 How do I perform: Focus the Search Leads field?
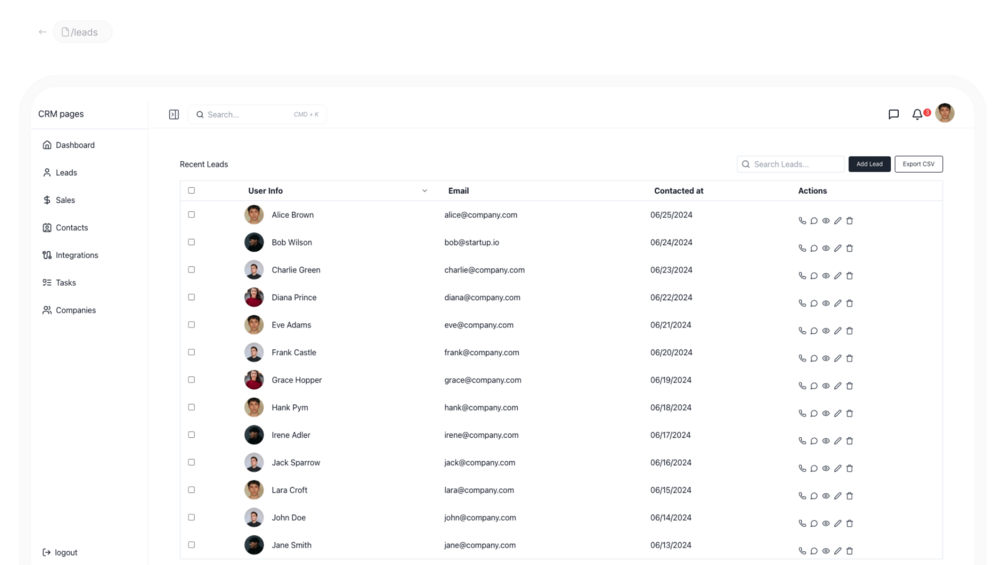[791, 164]
